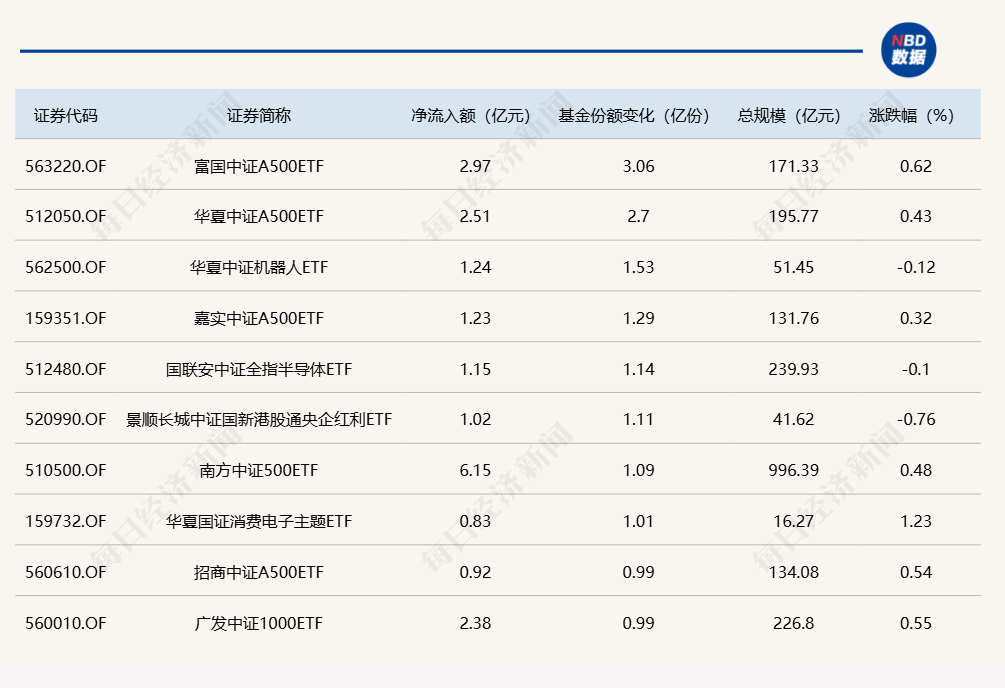
Task: Click change percentage -0.12
Action: 916,267
